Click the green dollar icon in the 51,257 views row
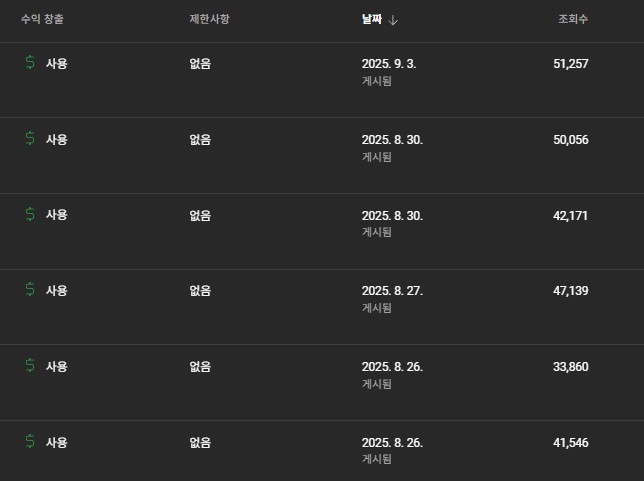644x481 pixels. coord(29,63)
